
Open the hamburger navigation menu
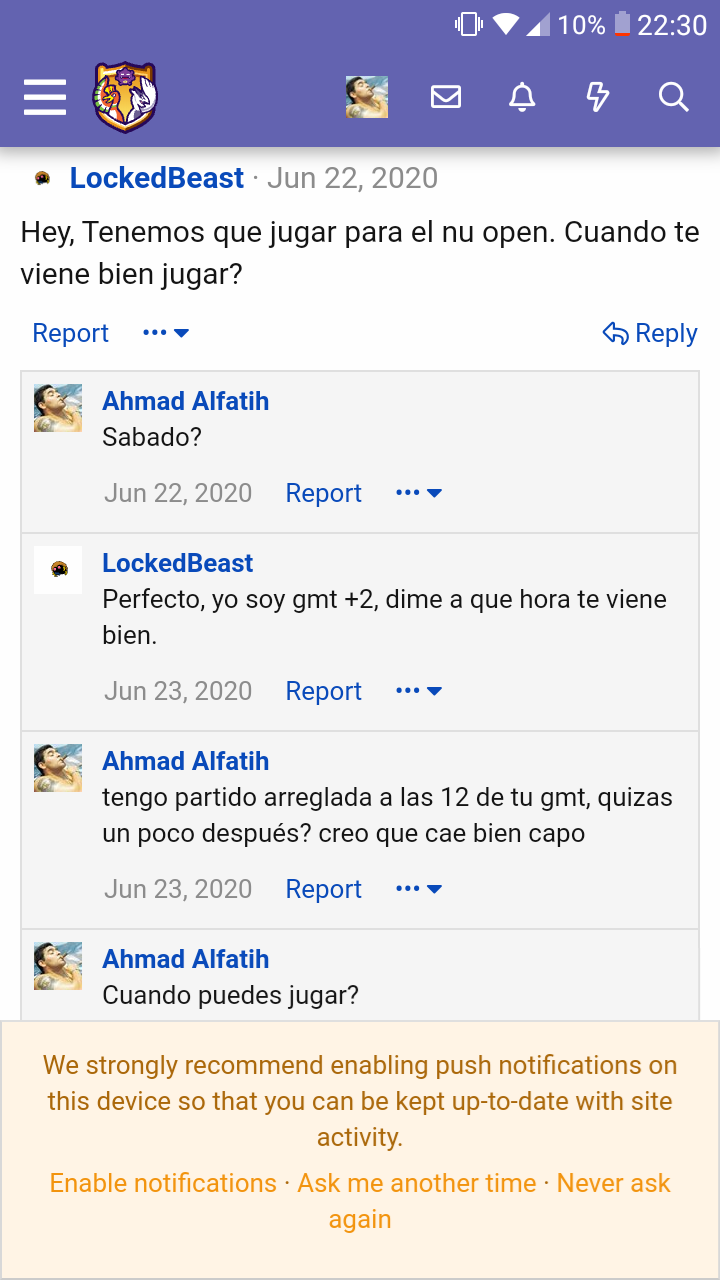pos(45,97)
